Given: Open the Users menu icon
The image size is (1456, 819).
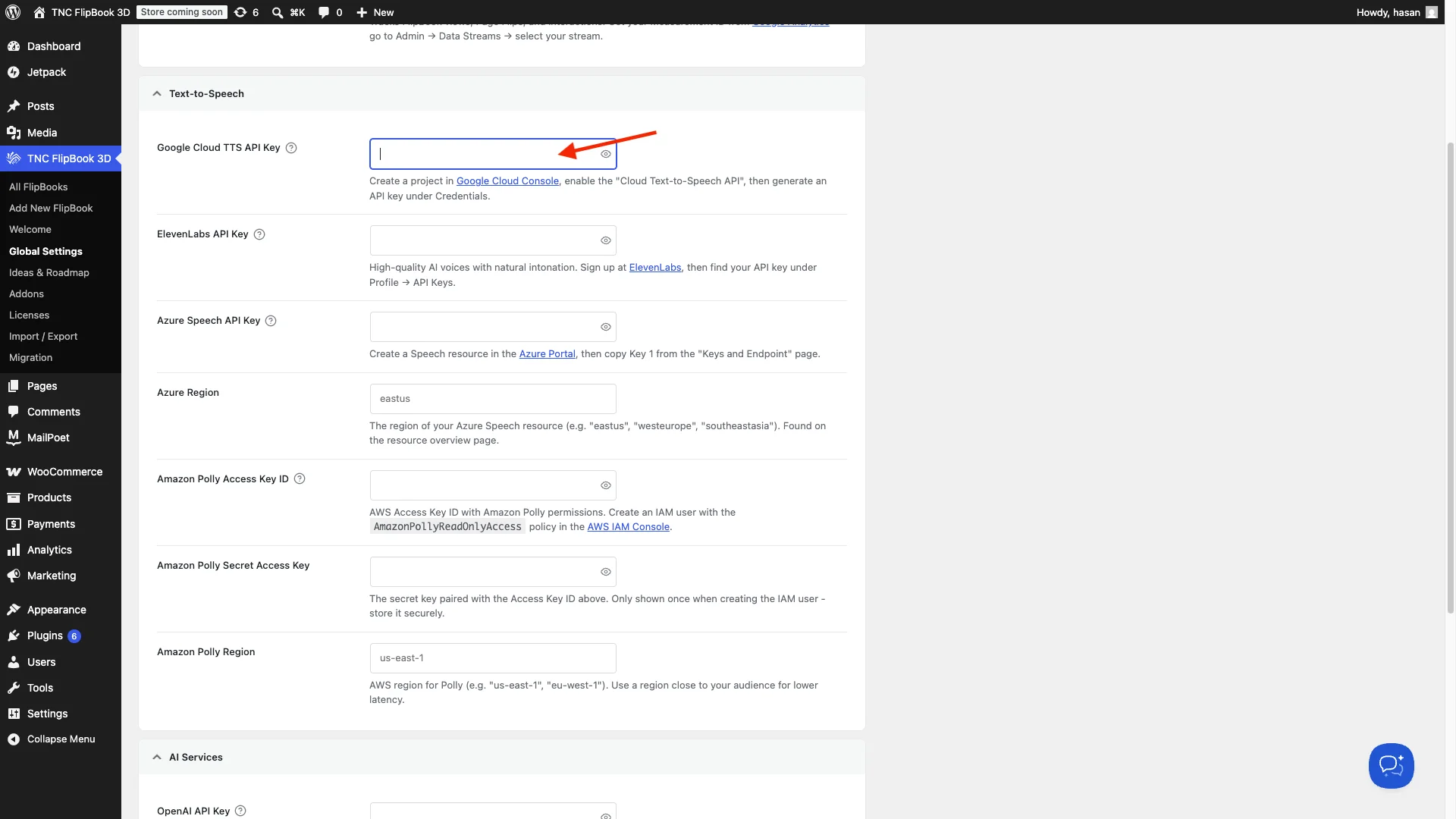Looking at the screenshot, I should point(14,662).
